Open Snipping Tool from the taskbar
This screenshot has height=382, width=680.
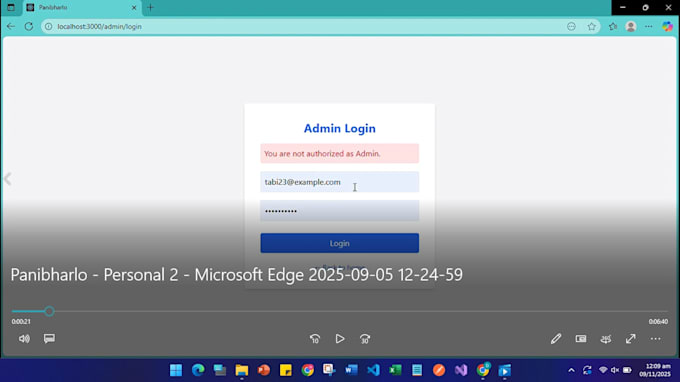[x=329, y=370]
